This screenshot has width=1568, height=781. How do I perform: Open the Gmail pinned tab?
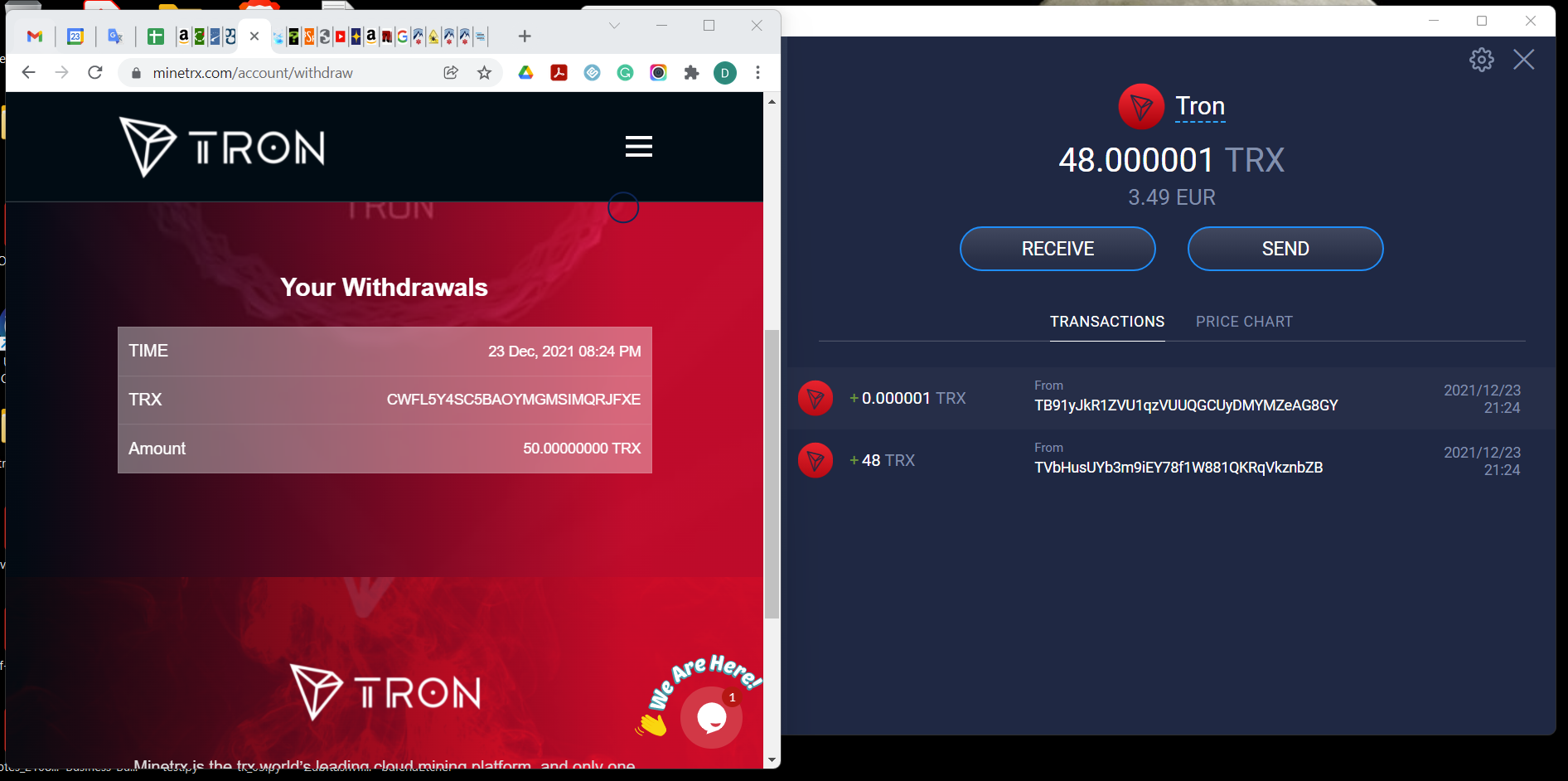35,36
